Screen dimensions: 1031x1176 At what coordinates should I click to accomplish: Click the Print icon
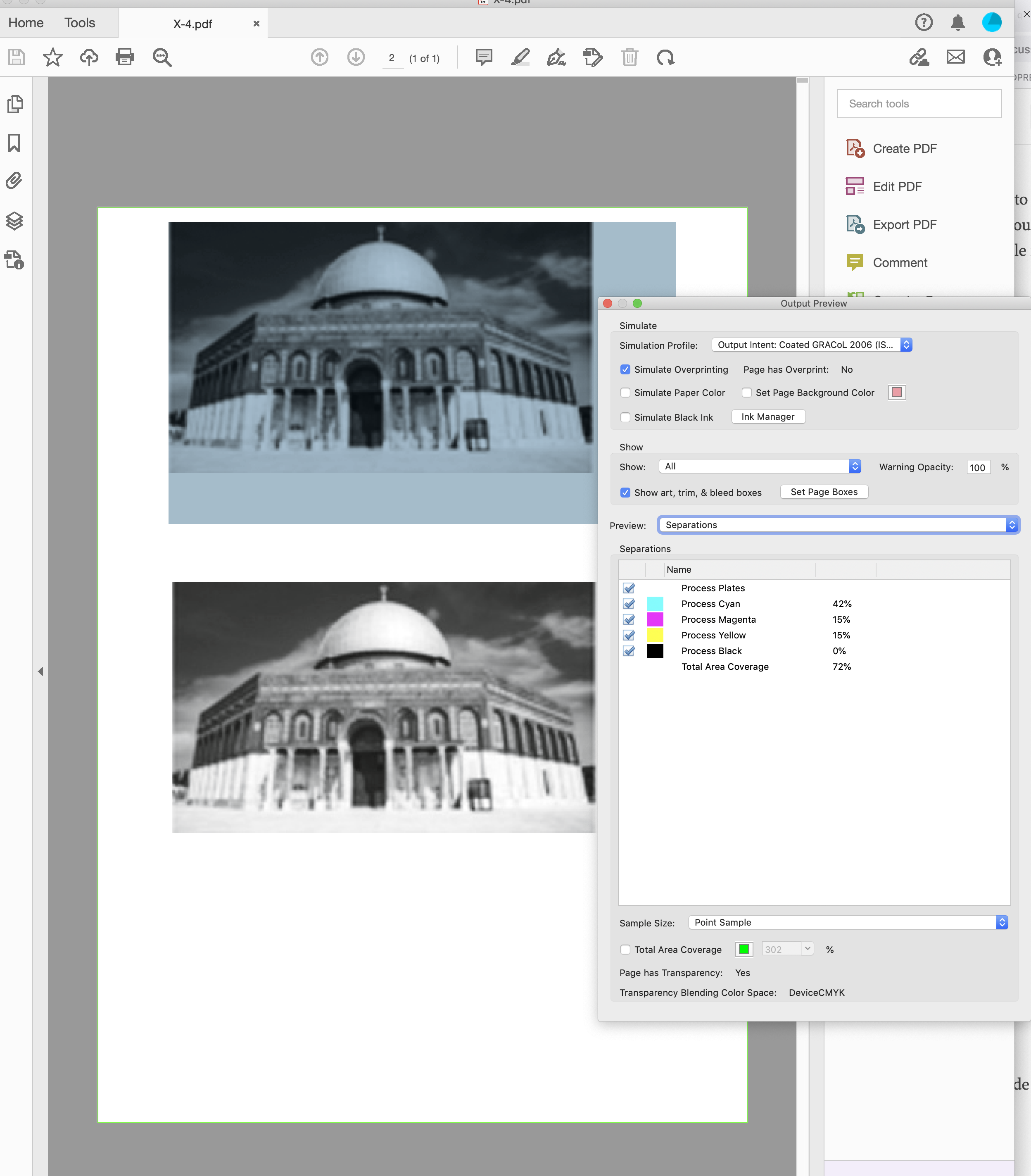coord(124,57)
